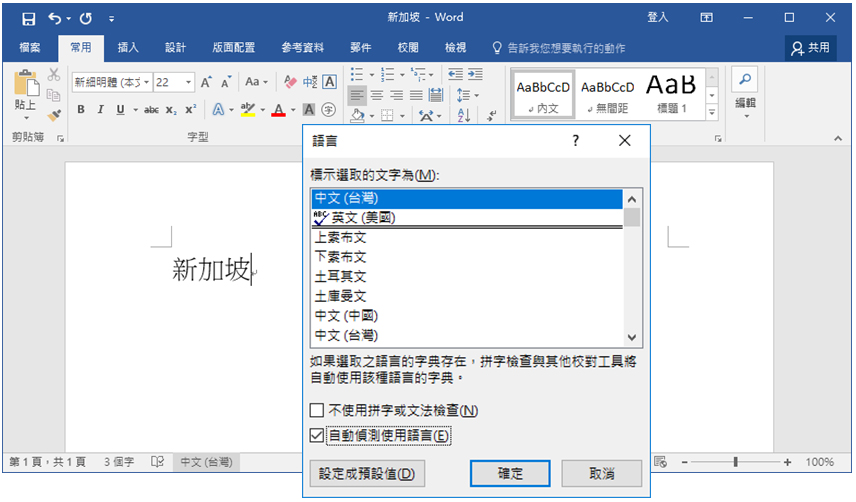Viewport: 856px width, 502px height.
Task: Check 不使用拼字或文法檢查 checkbox
Action: 317,410
